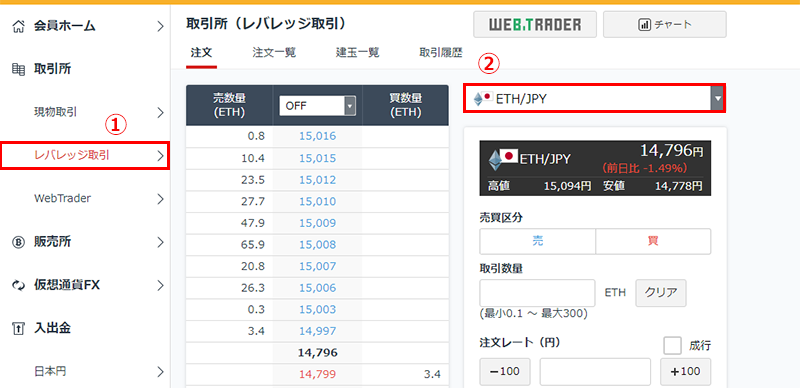Viewport: 800px width, 388px height.
Task: Open the OFF grouping dropdown in order book
Action: 317,106
